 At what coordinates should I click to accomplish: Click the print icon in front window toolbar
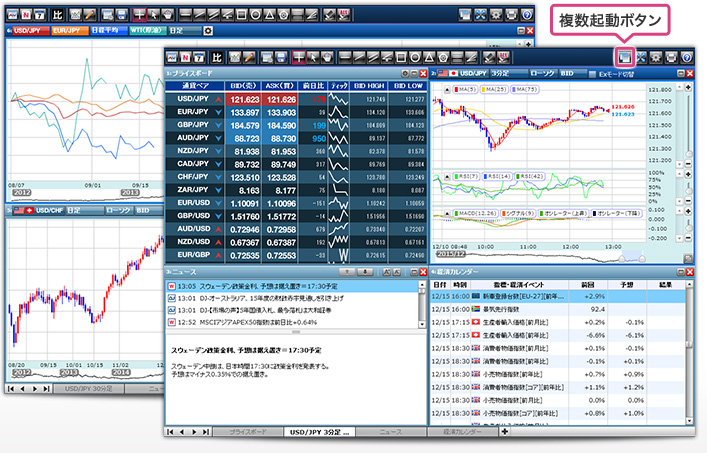[x=671, y=57]
